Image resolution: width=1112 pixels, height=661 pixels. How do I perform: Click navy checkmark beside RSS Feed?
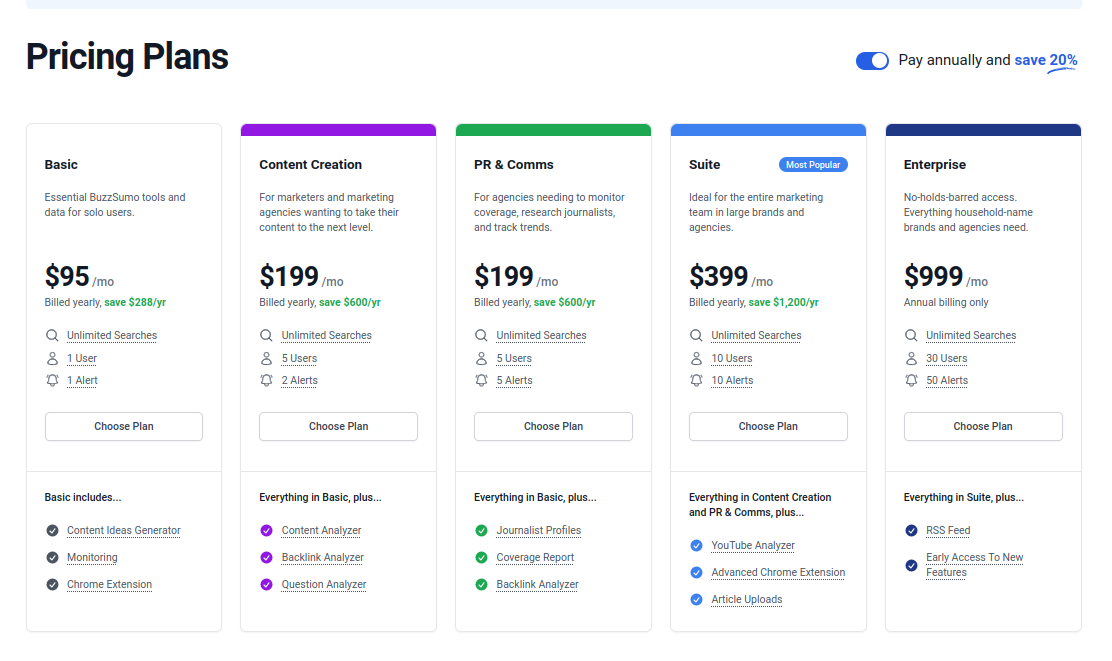pyautogui.click(x=911, y=531)
